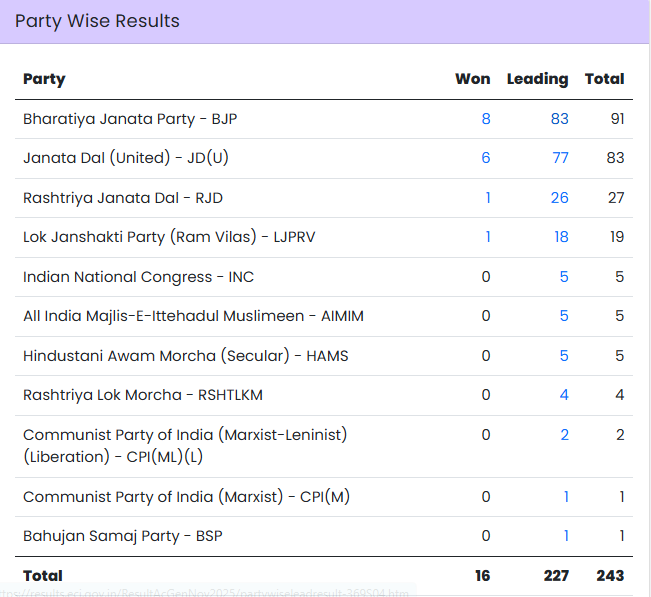This screenshot has width=651, height=597.
Task: Open RSHTLKM leading count link 4
Action: point(564,394)
